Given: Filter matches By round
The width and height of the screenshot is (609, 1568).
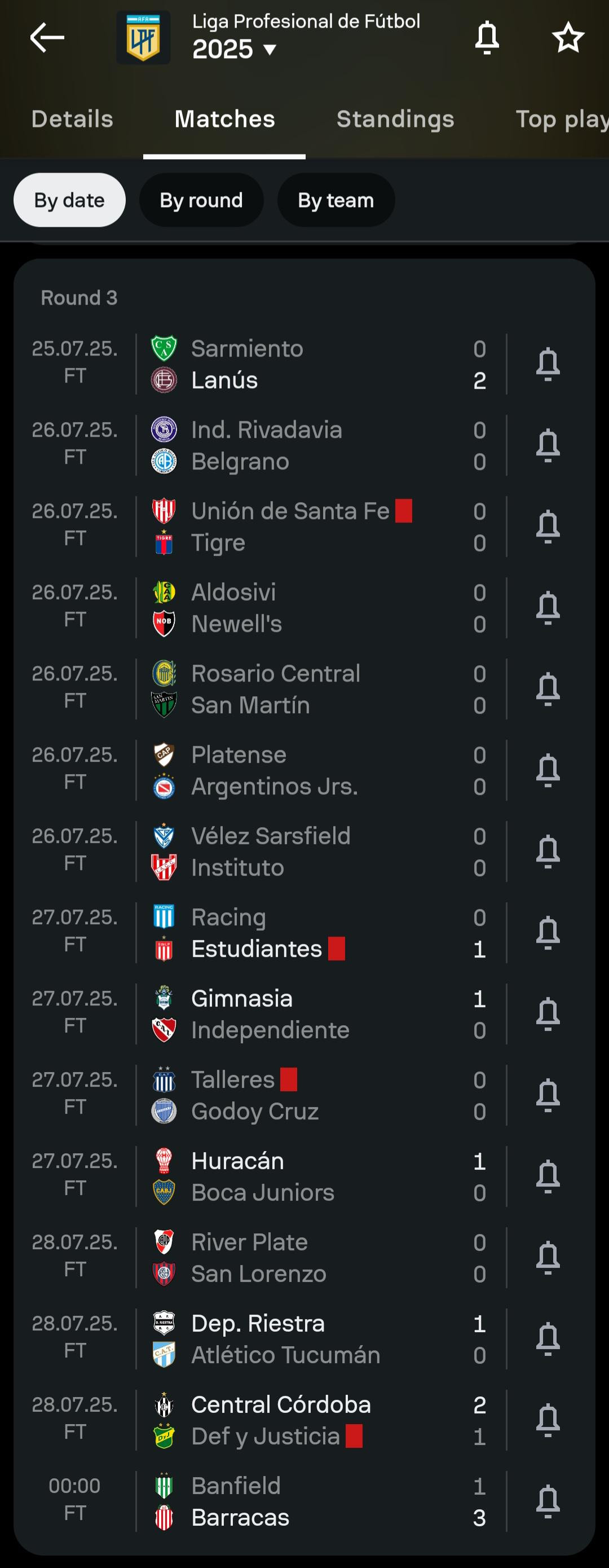Looking at the screenshot, I should pyautogui.click(x=201, y=200).
